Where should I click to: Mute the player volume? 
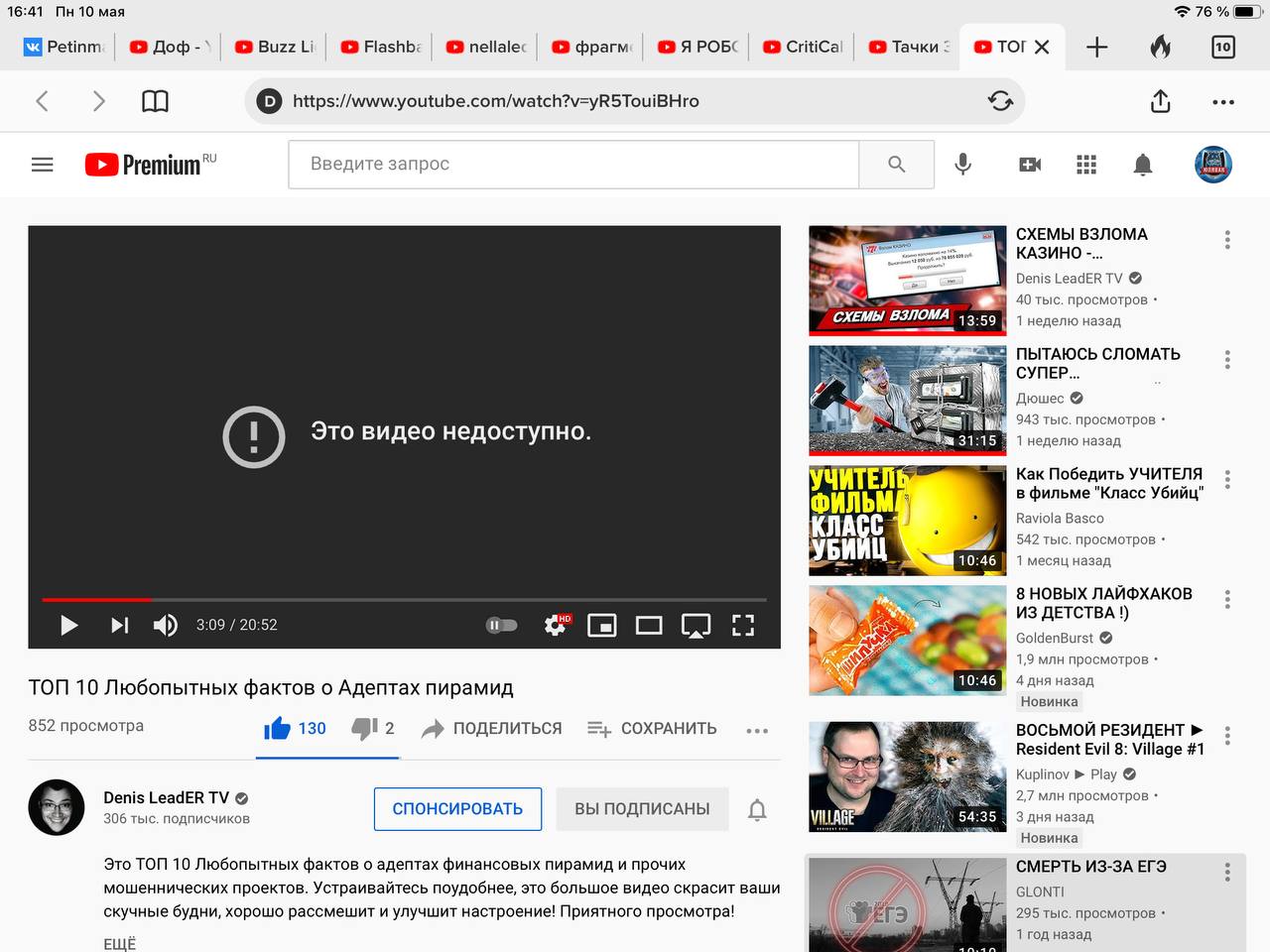(x=166, y=625)
